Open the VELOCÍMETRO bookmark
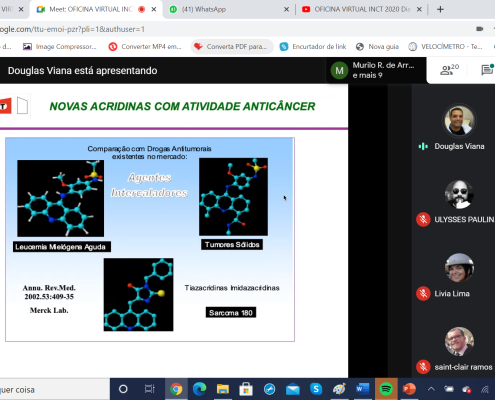495x400 pixels. [446, 47]
